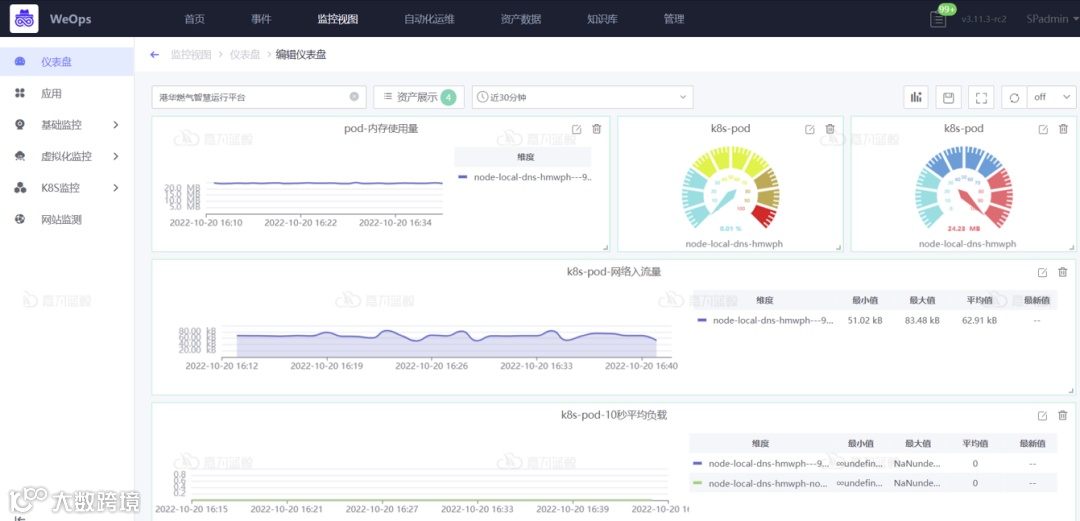Refresh dashboard using the circular arrow icon
Viewport: 1080px width, 521px height.
pyautogui.click(x=1014, y=97)
